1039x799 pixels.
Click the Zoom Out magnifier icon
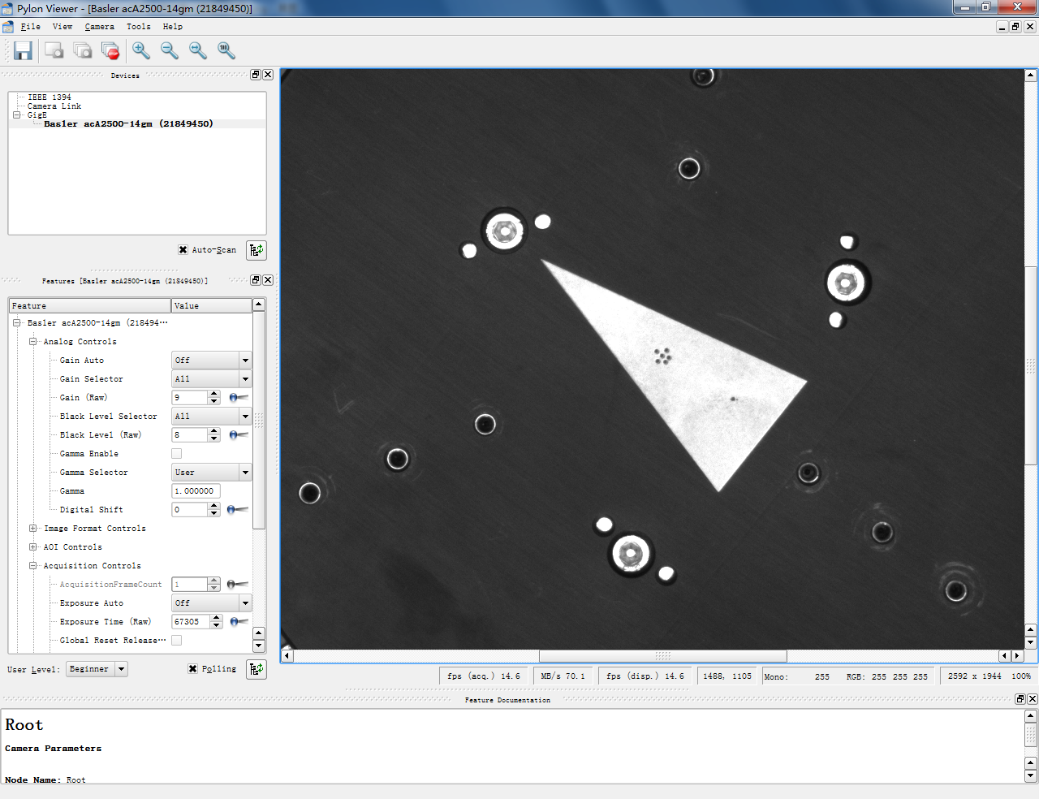[170, 50]
